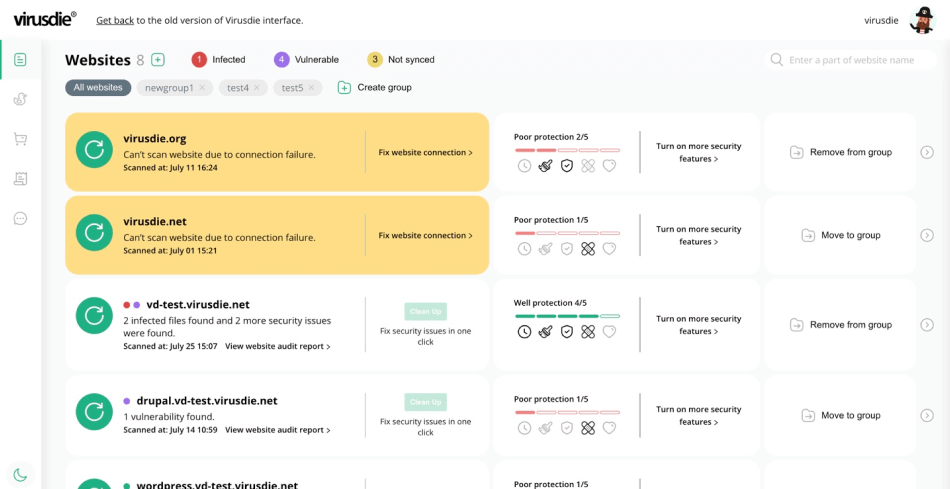The image size is (950, 489).
Task: Move virusdie.net to group
Action: pos(841,235)
